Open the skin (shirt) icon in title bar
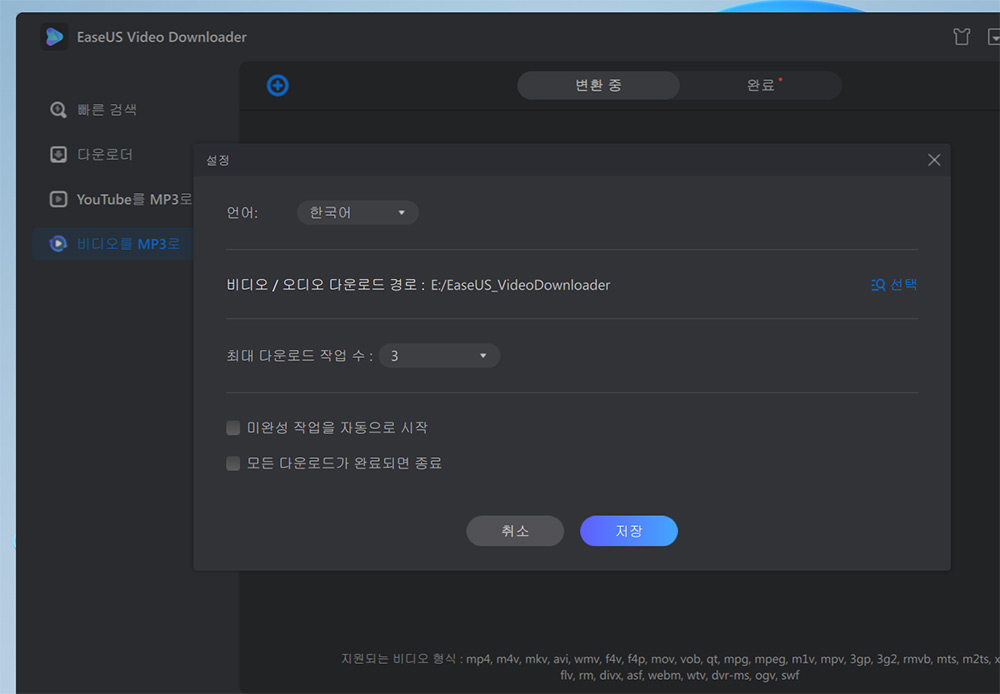The width and height of the screenshot is (1000, 694). click(961, 37)
